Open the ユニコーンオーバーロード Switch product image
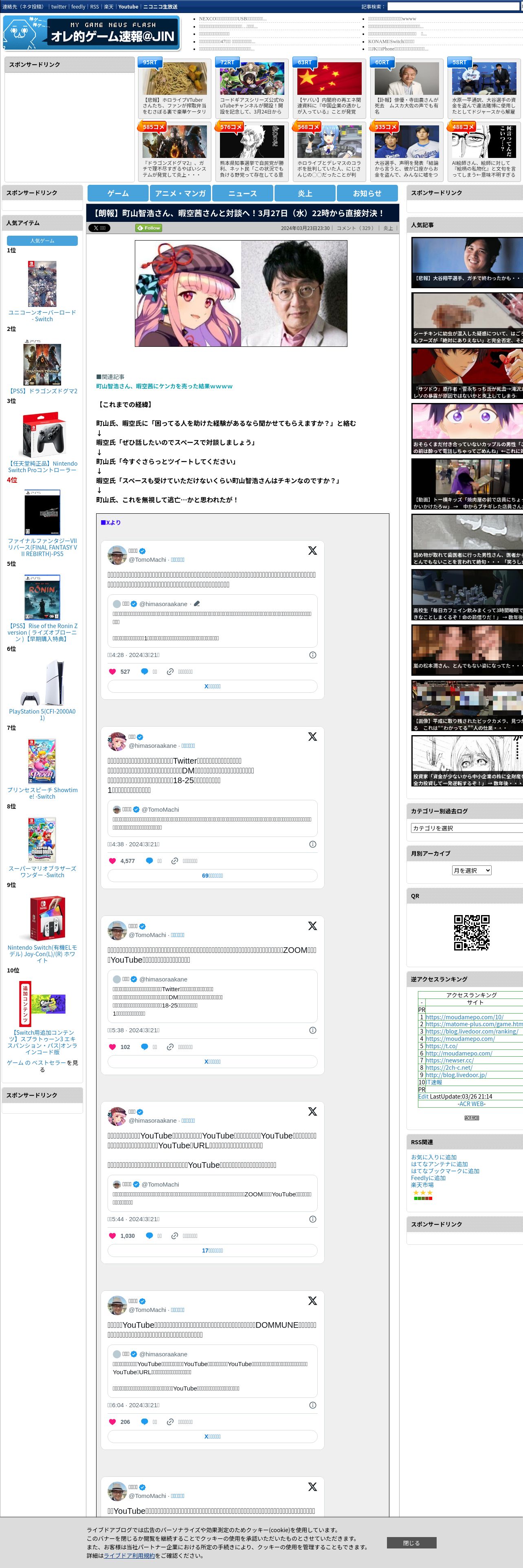Screen dimensions: 523x1568 click(x=42, y=283)
